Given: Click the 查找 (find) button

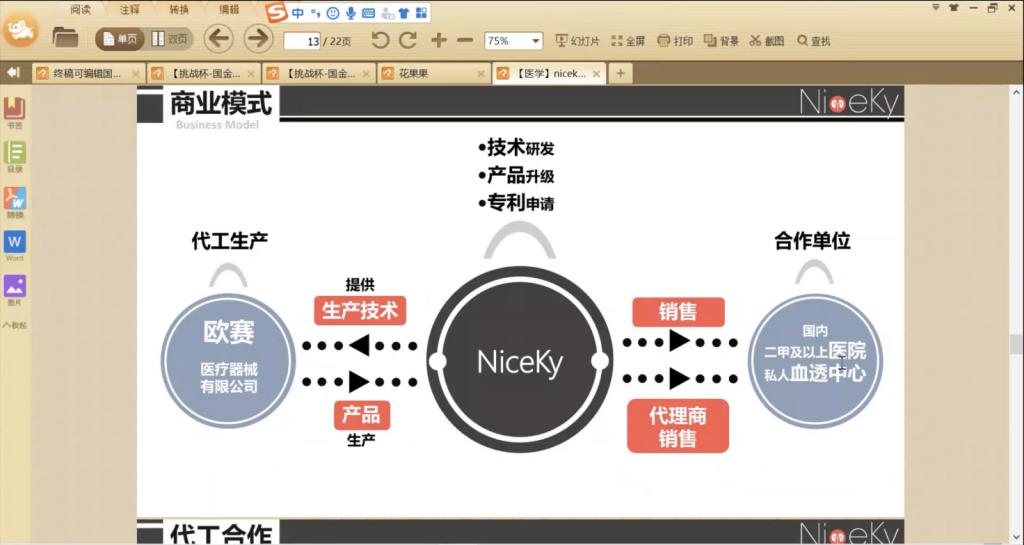Looking at the screenshot, I should (813, 41).
